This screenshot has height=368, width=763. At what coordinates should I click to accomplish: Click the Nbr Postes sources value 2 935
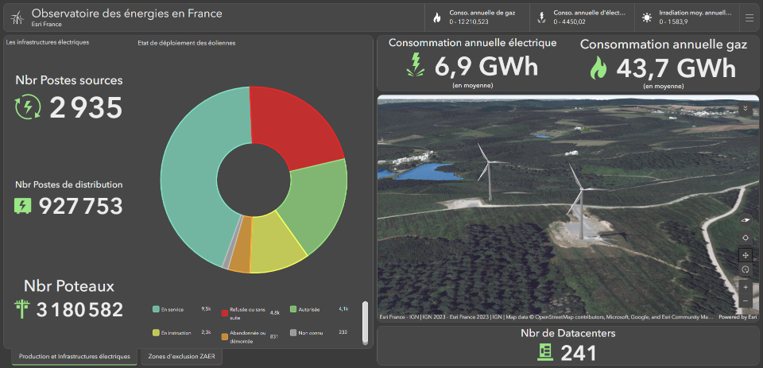[x=86, y=108]
